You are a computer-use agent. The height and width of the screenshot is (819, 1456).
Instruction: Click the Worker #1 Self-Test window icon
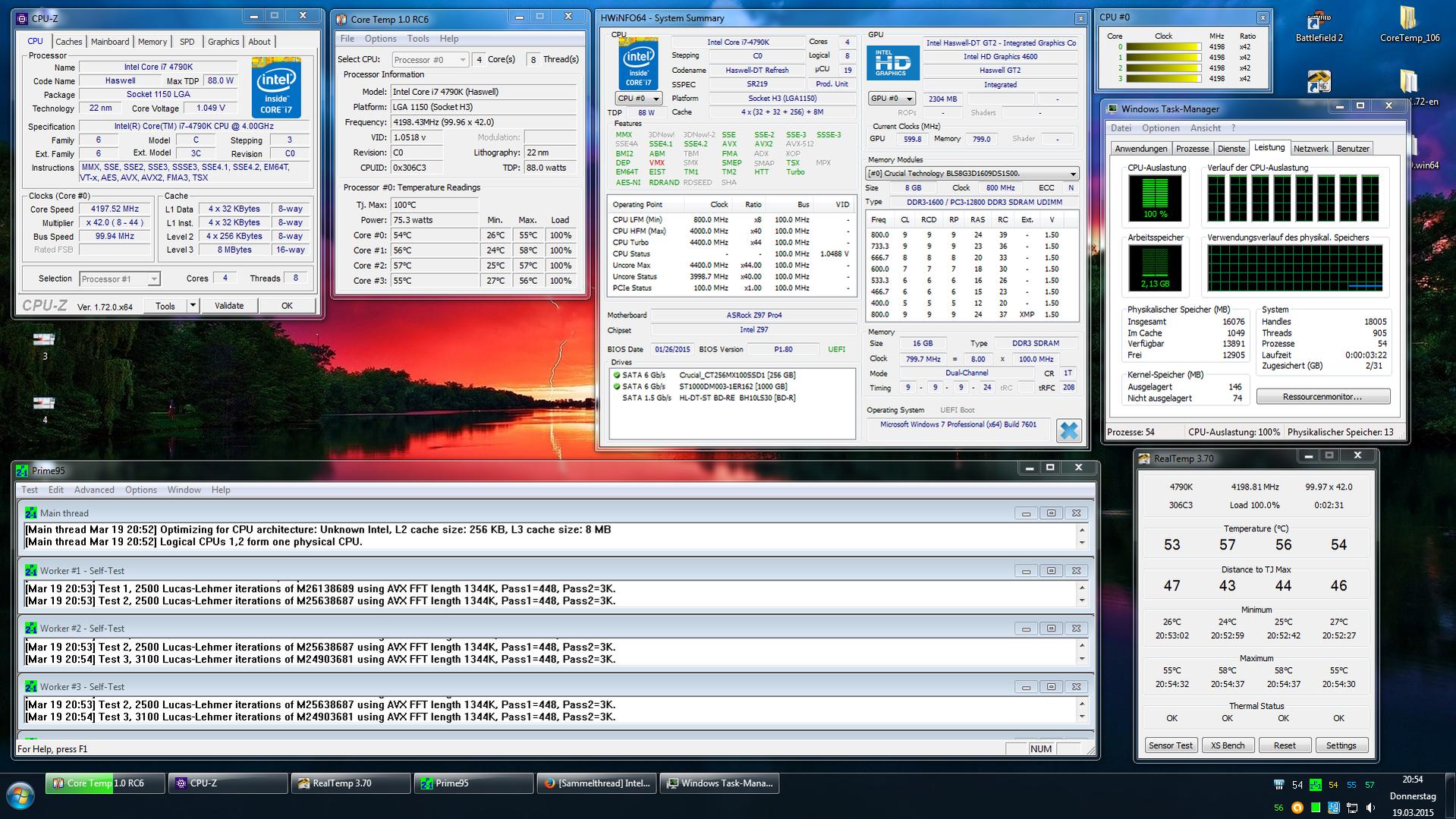(30, 571)
